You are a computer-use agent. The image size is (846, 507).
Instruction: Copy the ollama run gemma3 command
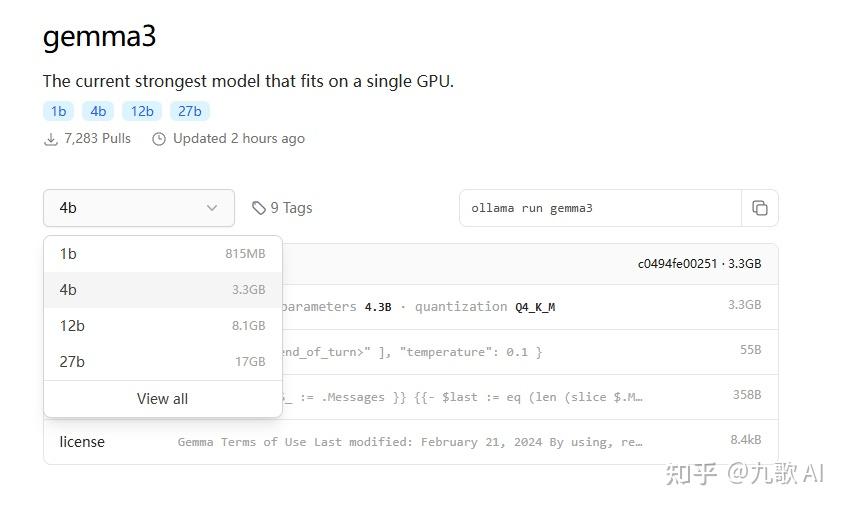pos(760,208)
